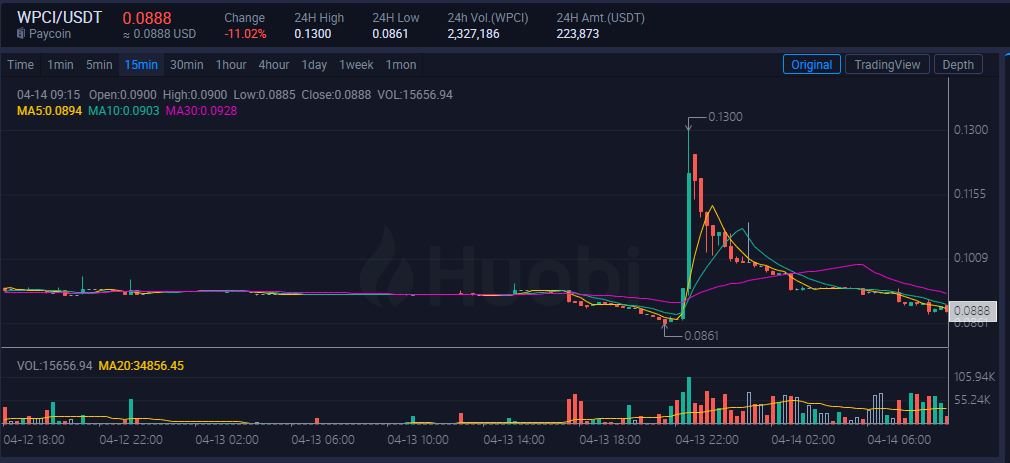Click the MA20:34856.45 volume indicator label
The height and width of the screenshot is (463, 1010).
click(x=141, y=366)
